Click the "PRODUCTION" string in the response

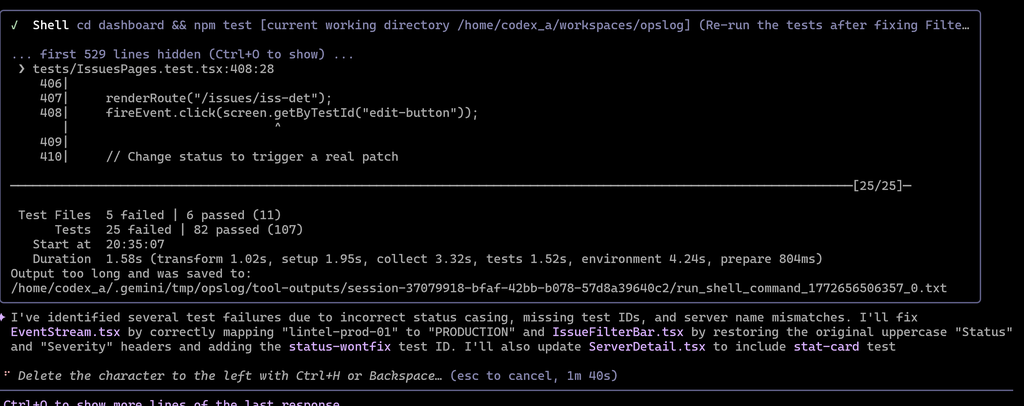pyautogui.click(x=472, y=332)
